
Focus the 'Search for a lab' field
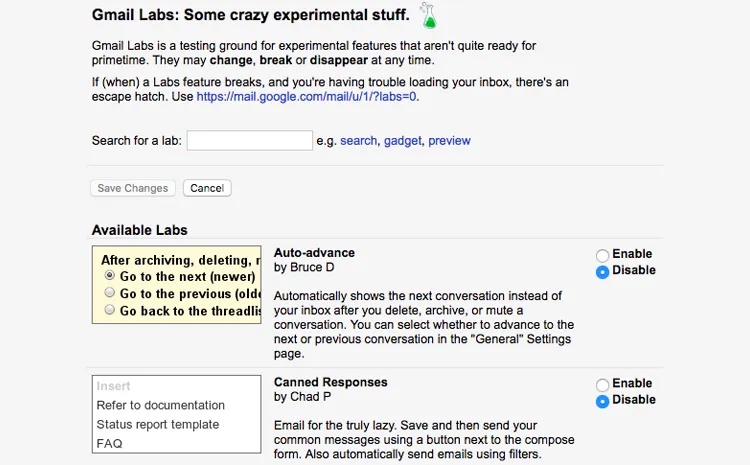pos(250,141)
